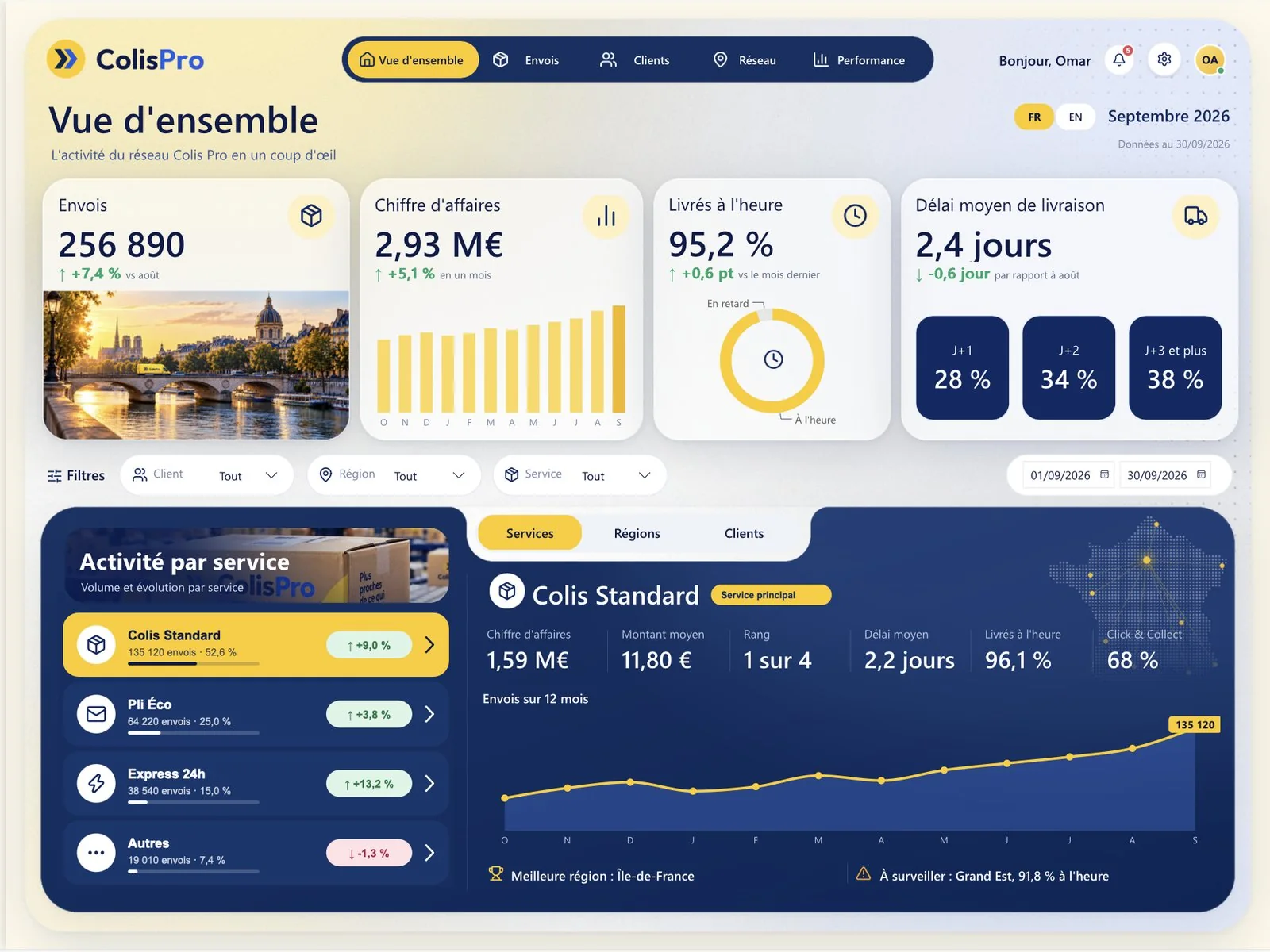Open Performance navigation item
Image resolution: width=1270 pixels, height=952 pixels.
859,60
